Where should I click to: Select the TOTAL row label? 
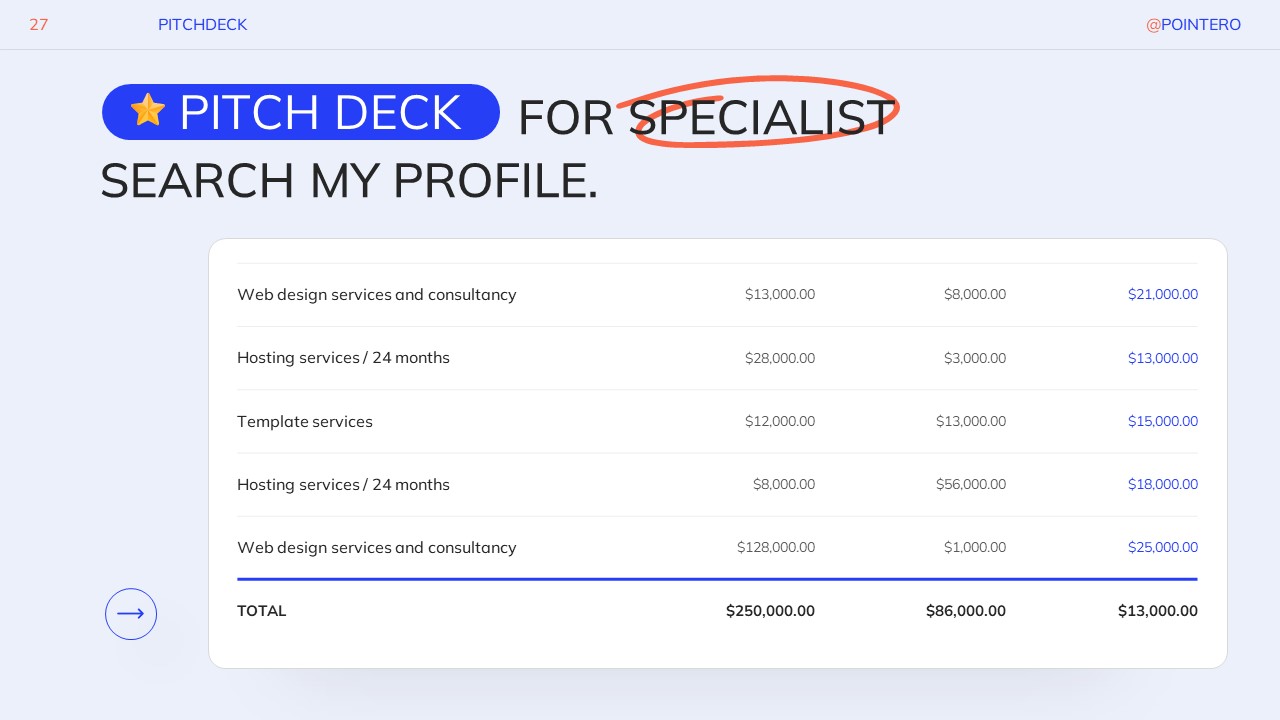262,611
